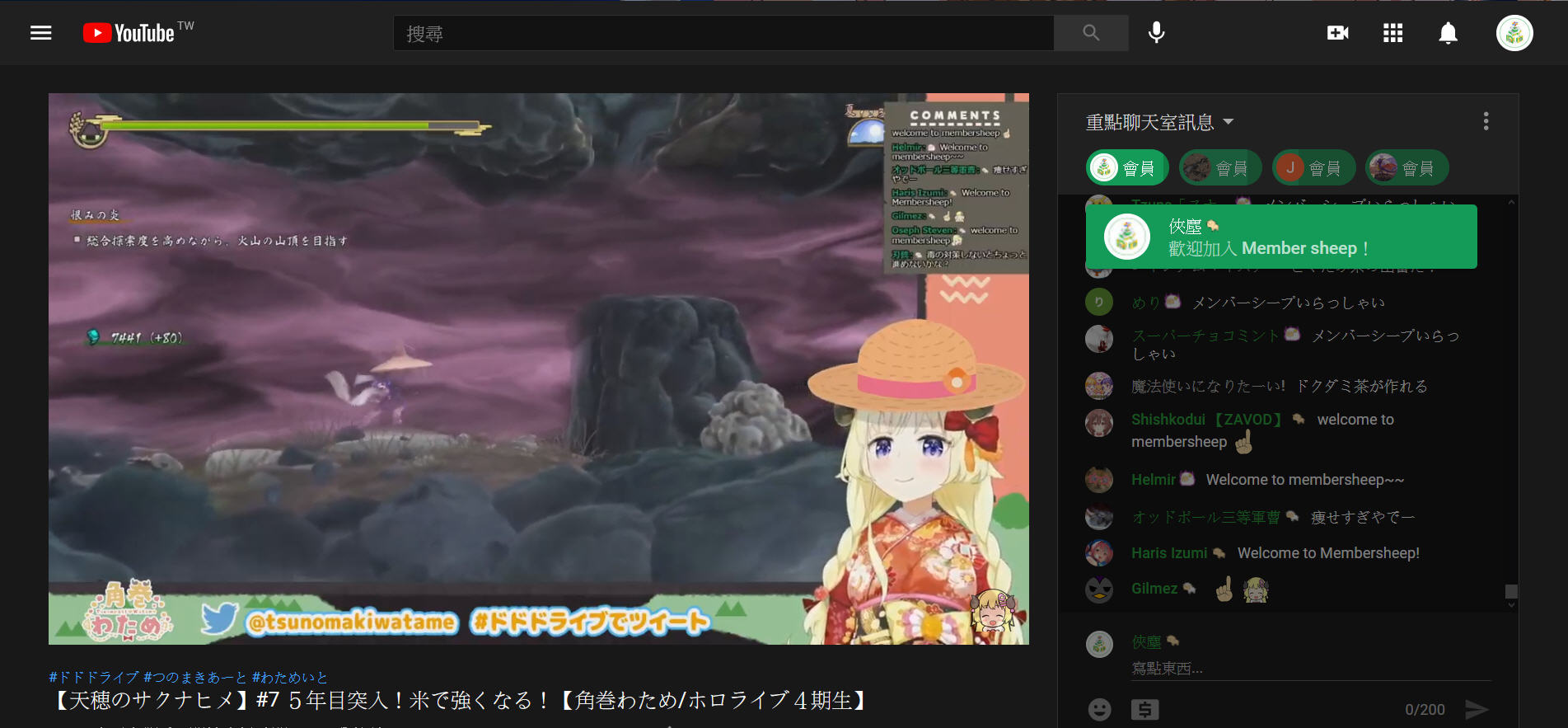Click the send message arrow
This screenshot has height=728, width=1568.
point(1477,709)
